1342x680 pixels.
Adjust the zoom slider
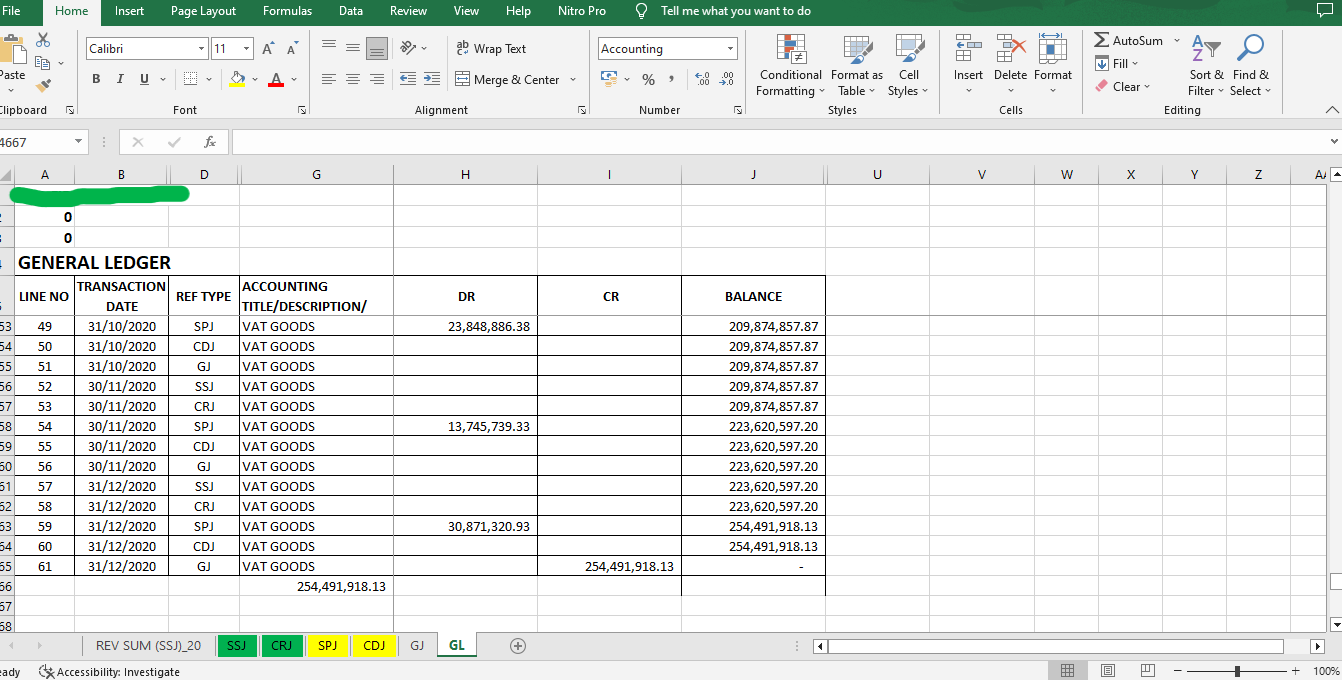[x=1237, y=671]
